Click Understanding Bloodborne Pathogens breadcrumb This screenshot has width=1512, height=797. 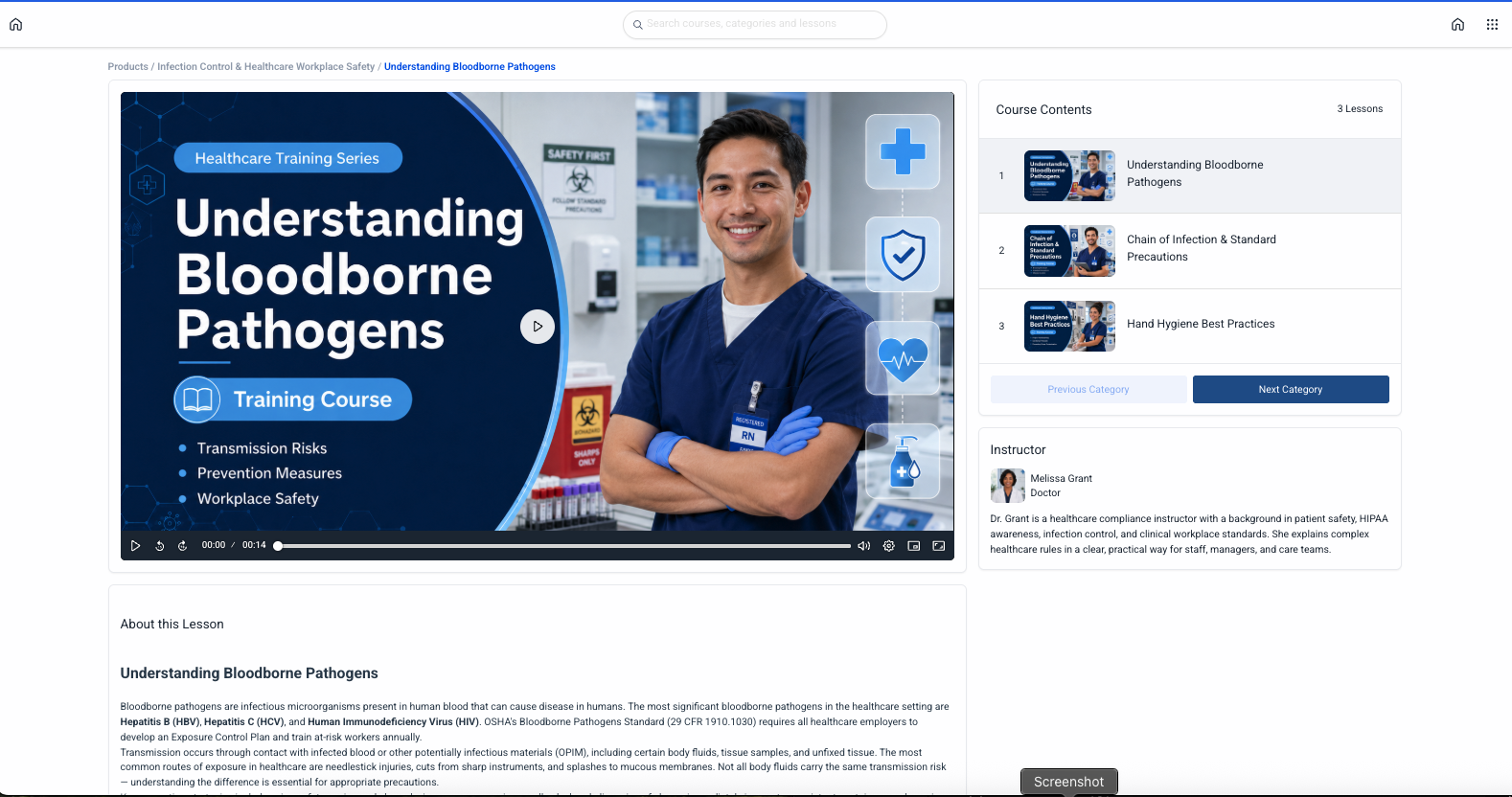pyautogui.click(x=470, y=67)
